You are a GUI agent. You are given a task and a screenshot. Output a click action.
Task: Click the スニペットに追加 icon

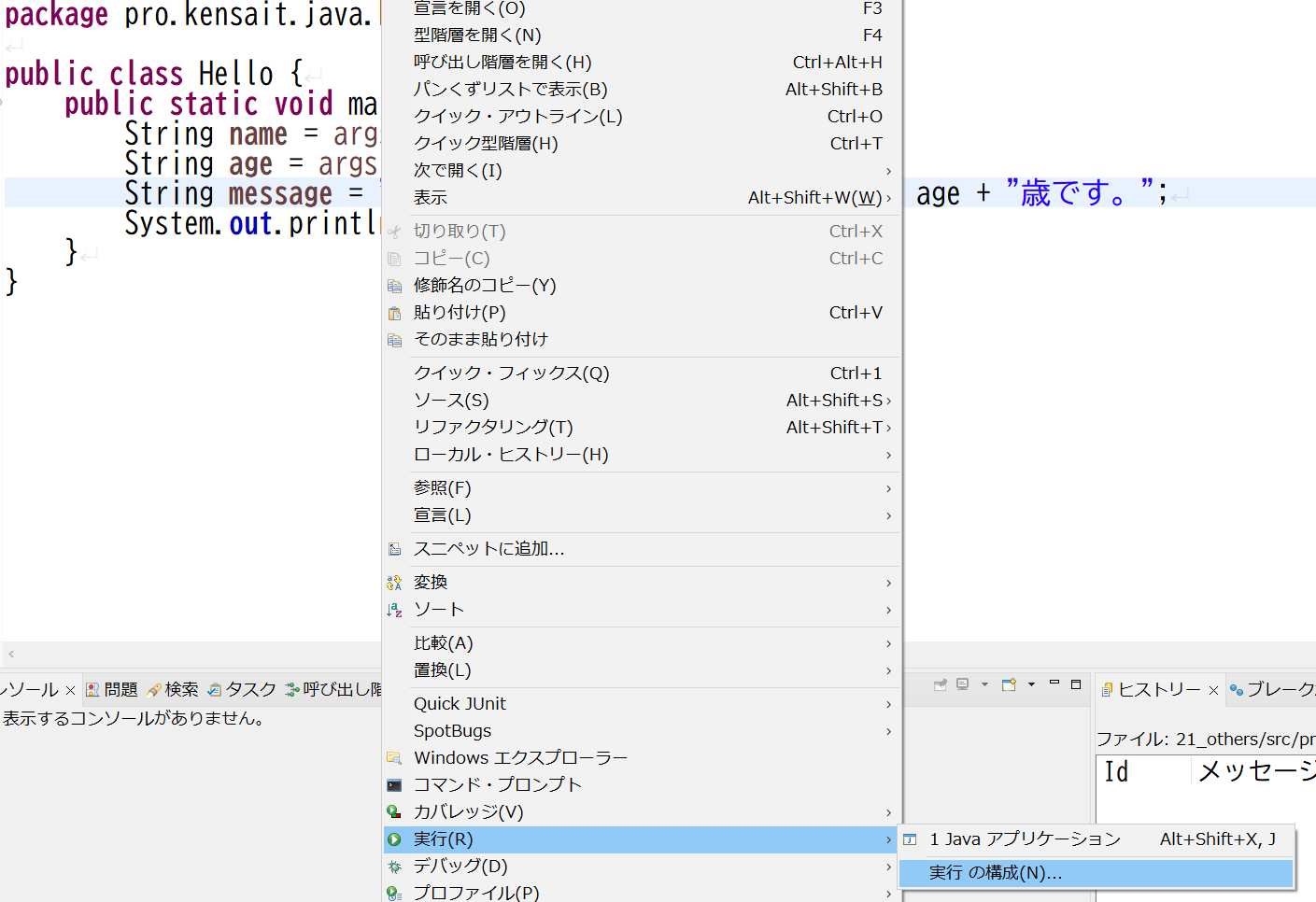click(395, 549)
